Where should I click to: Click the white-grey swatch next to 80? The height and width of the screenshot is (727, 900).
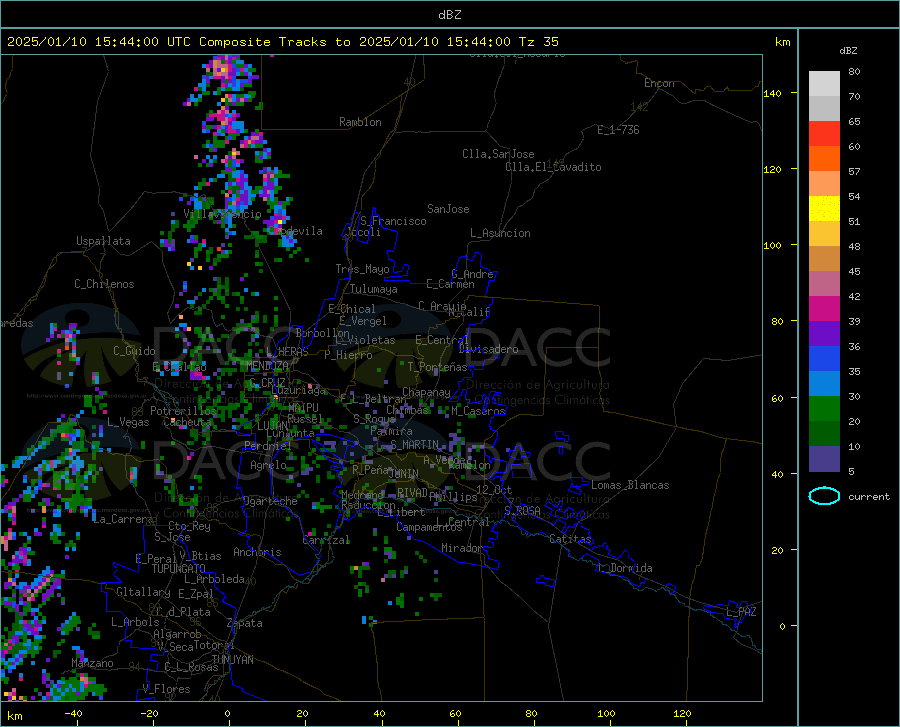click(824, 84)
